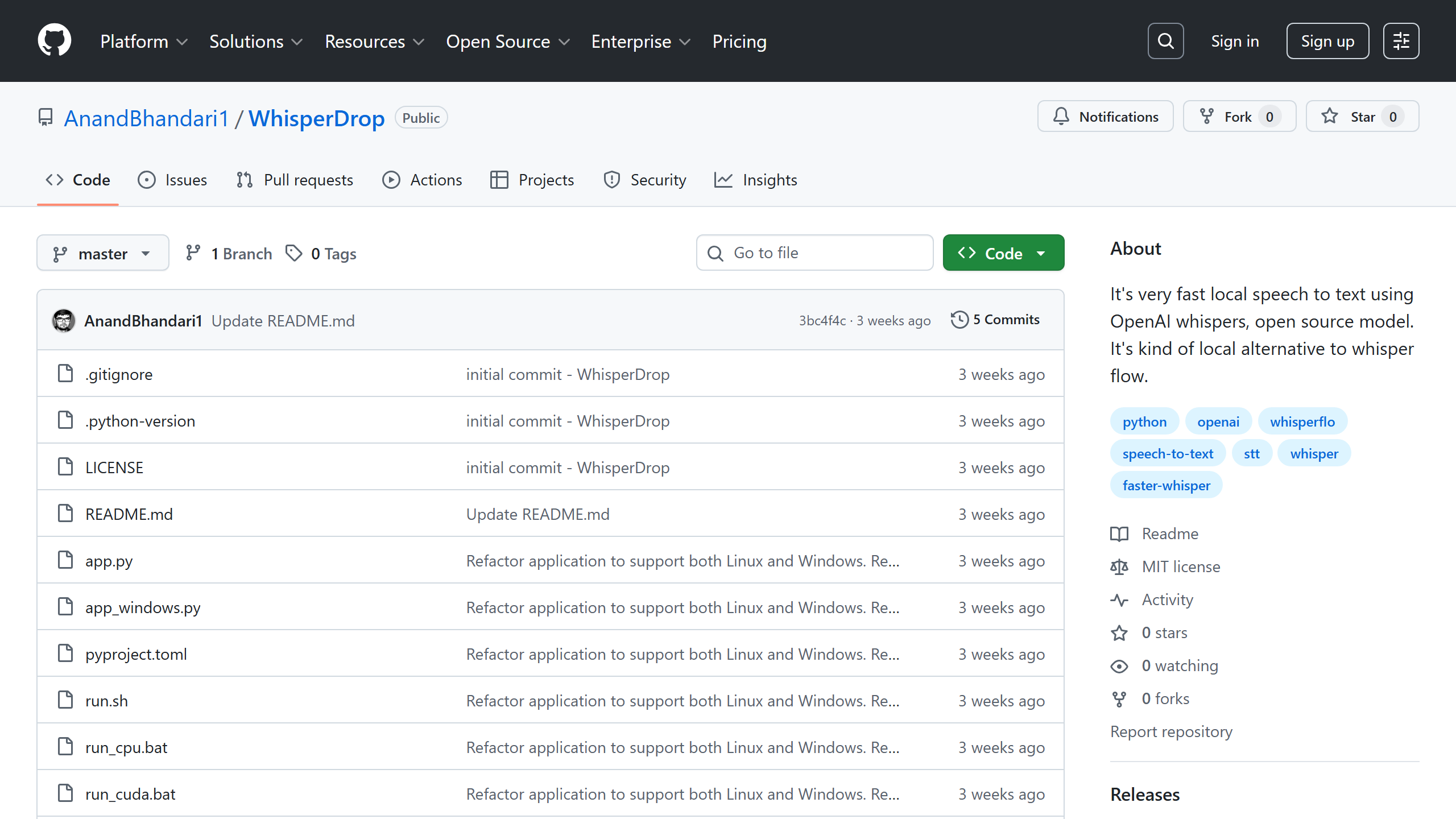Viewport: 1456px width, 819px height.
Task: Click the Readme book icon link
Action: pos(1119,533)
